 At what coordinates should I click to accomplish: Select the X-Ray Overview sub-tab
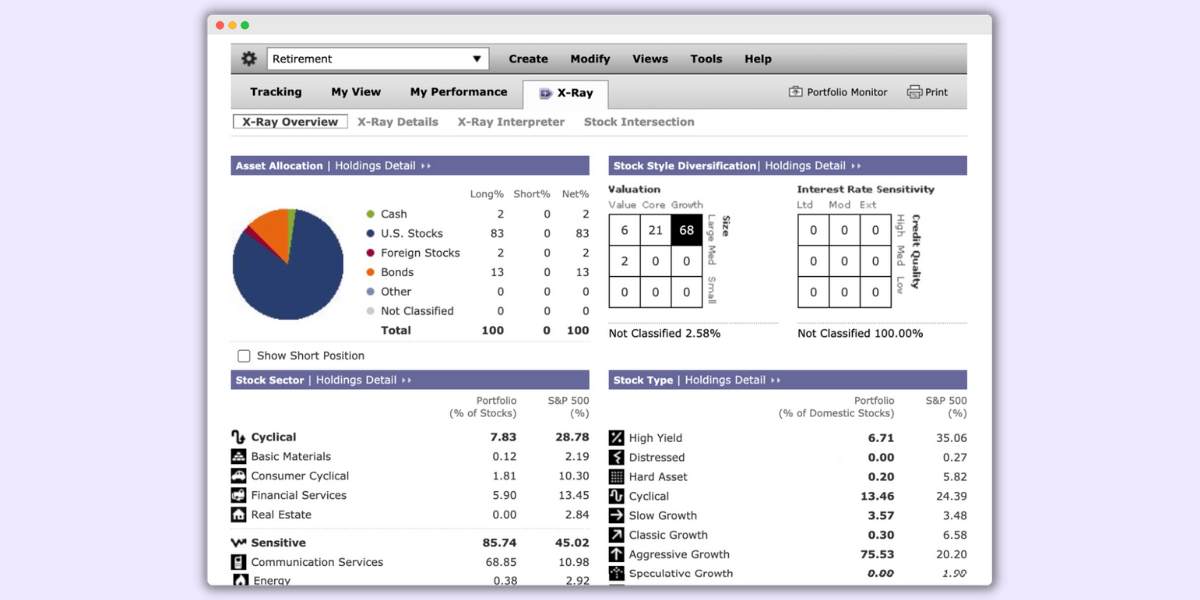click(290, 122)
